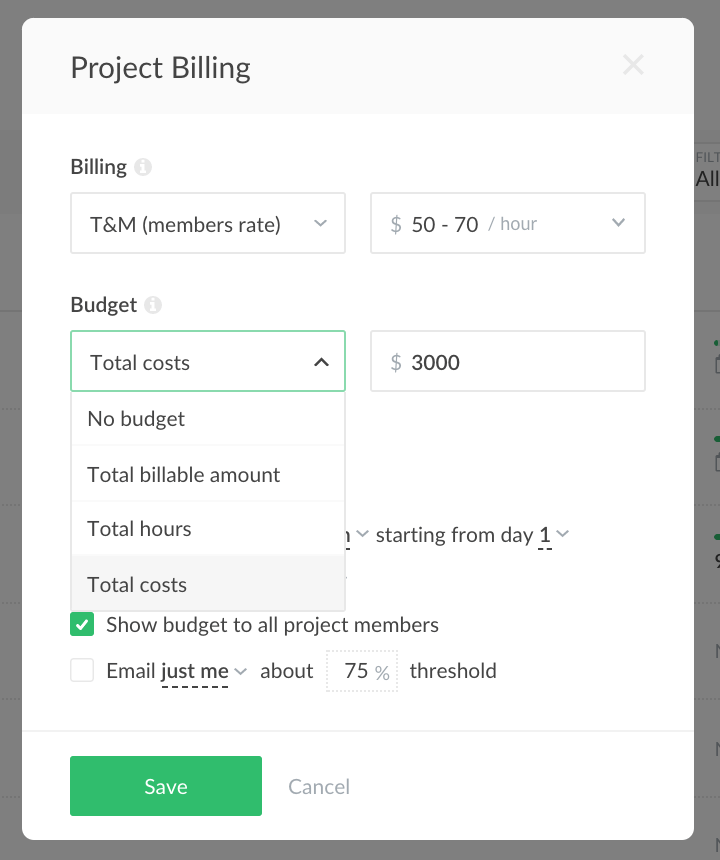Open the Budget info tooltip icon
The image size is (720, 860).
point(152,305)
